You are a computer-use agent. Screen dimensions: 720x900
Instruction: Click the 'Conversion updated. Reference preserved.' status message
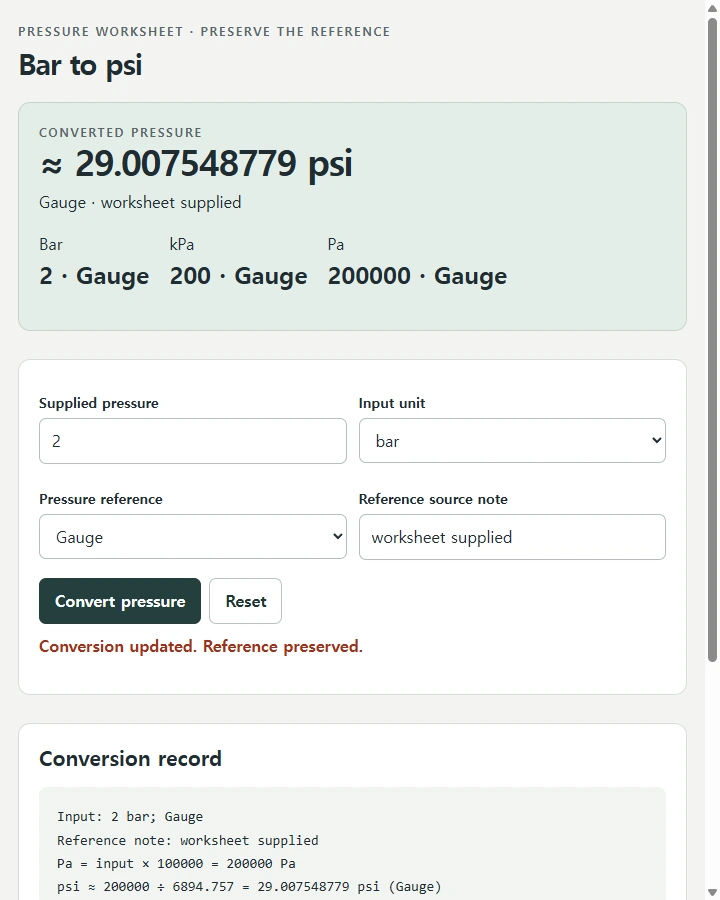[x=201, y=646]
